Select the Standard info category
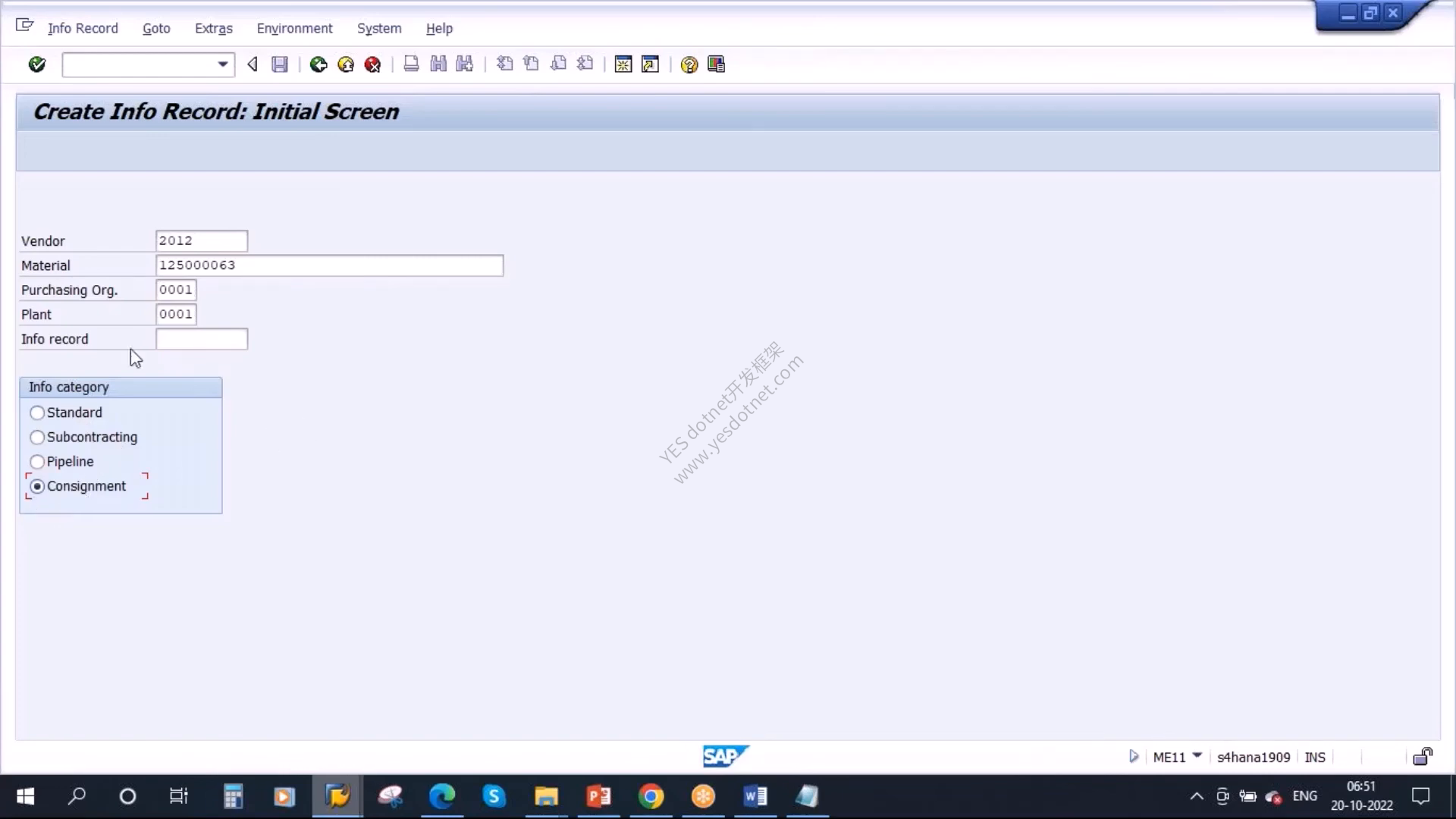Screen dimensions: 1456x819 [x=37, y=413]
